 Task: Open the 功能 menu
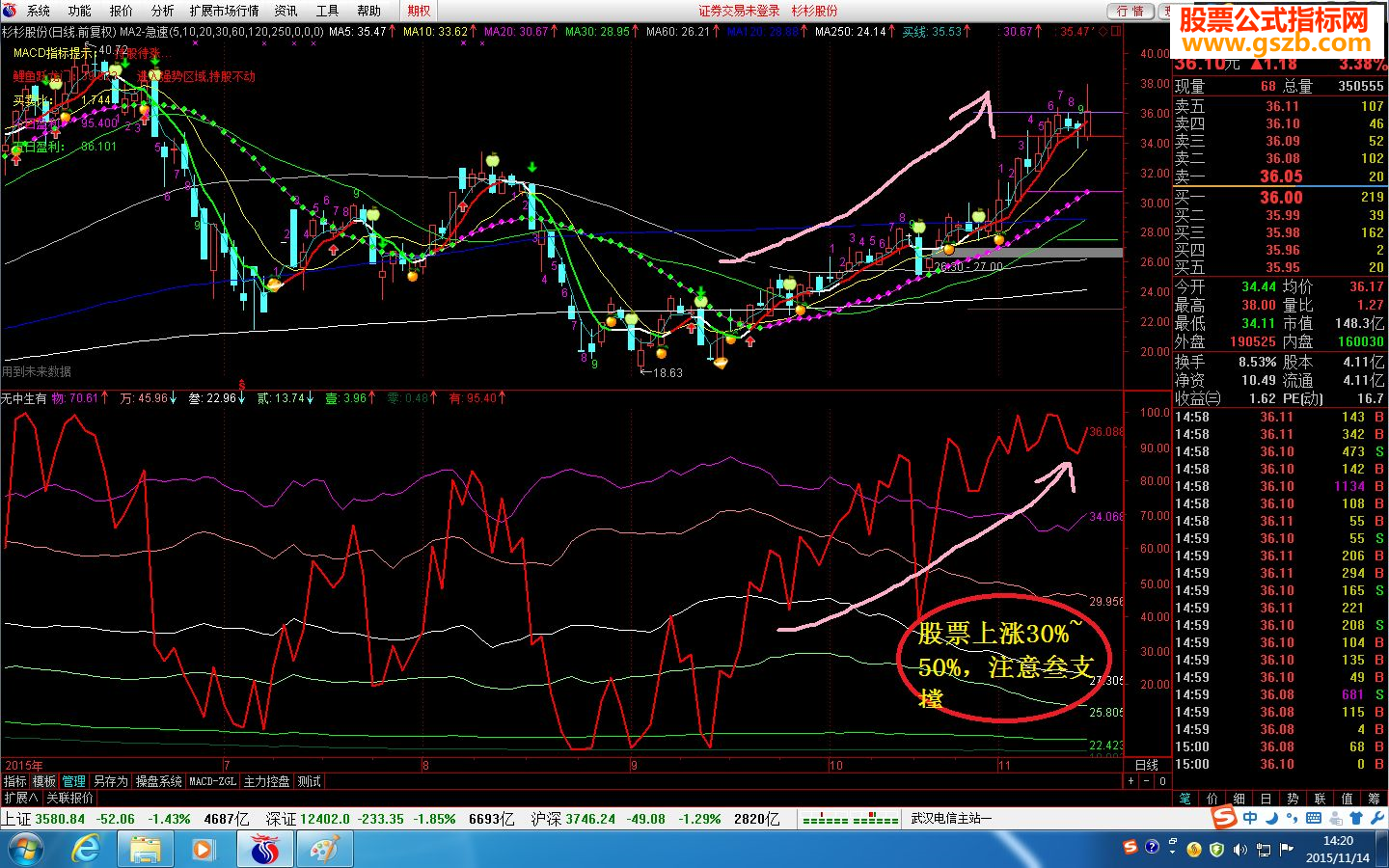click(80, 11)
